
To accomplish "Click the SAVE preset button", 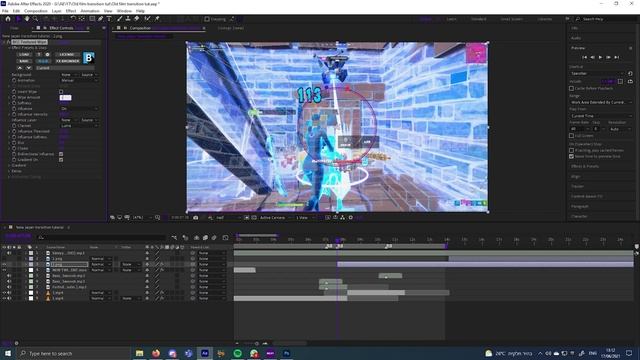I will point(24,61).
